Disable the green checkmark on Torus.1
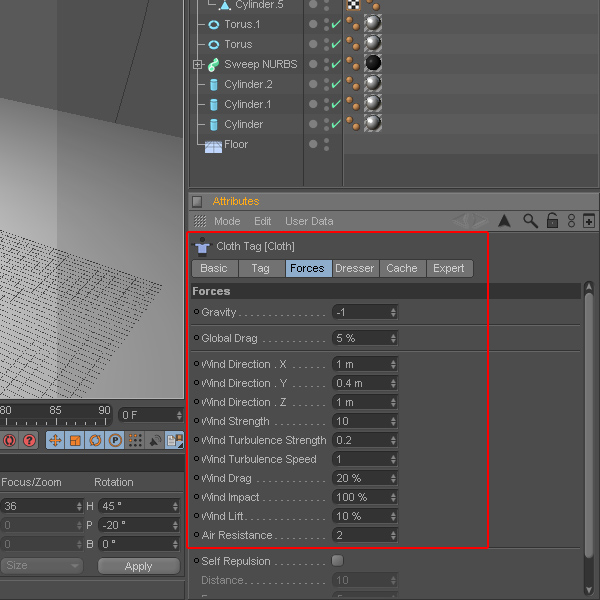Image resolution: width=600 pixels, height=600 pixels. point(336,24)
